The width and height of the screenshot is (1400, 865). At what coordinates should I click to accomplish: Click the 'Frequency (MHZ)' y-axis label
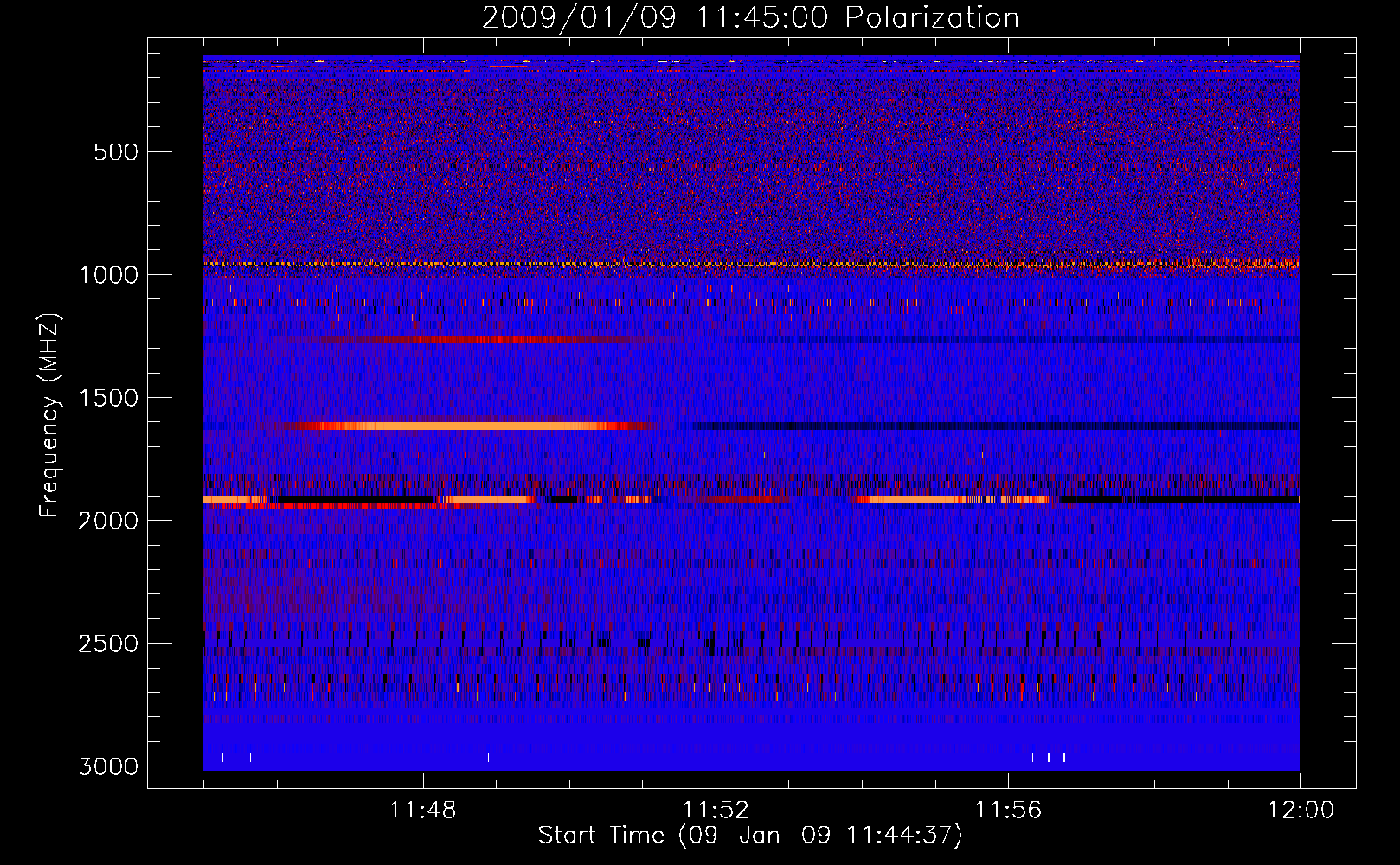(x=50, y=415)
